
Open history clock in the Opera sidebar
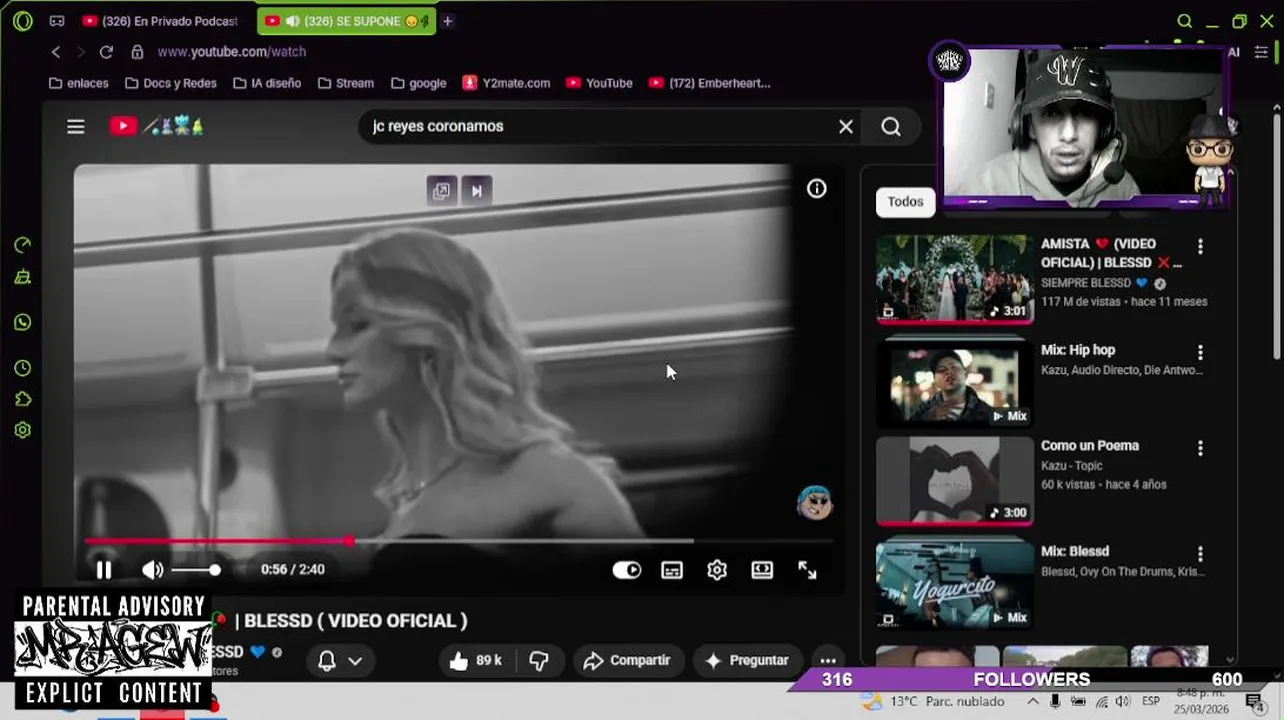[x=23, y=369]
